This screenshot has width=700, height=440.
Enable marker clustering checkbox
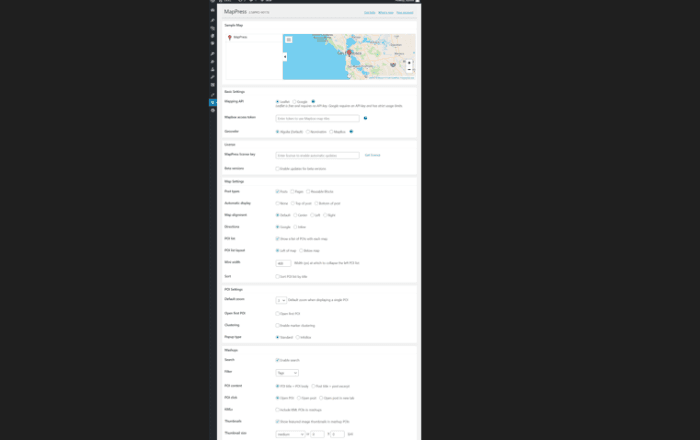tap(277, 325)
